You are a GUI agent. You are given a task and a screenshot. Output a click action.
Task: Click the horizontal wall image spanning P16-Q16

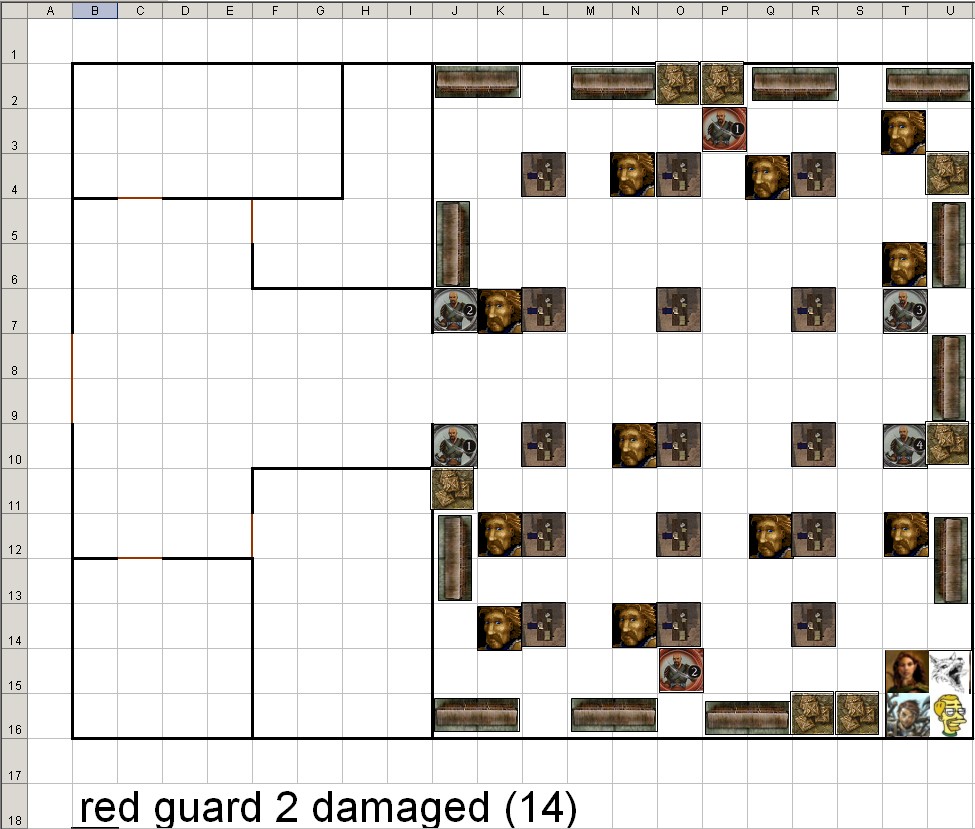748,718
